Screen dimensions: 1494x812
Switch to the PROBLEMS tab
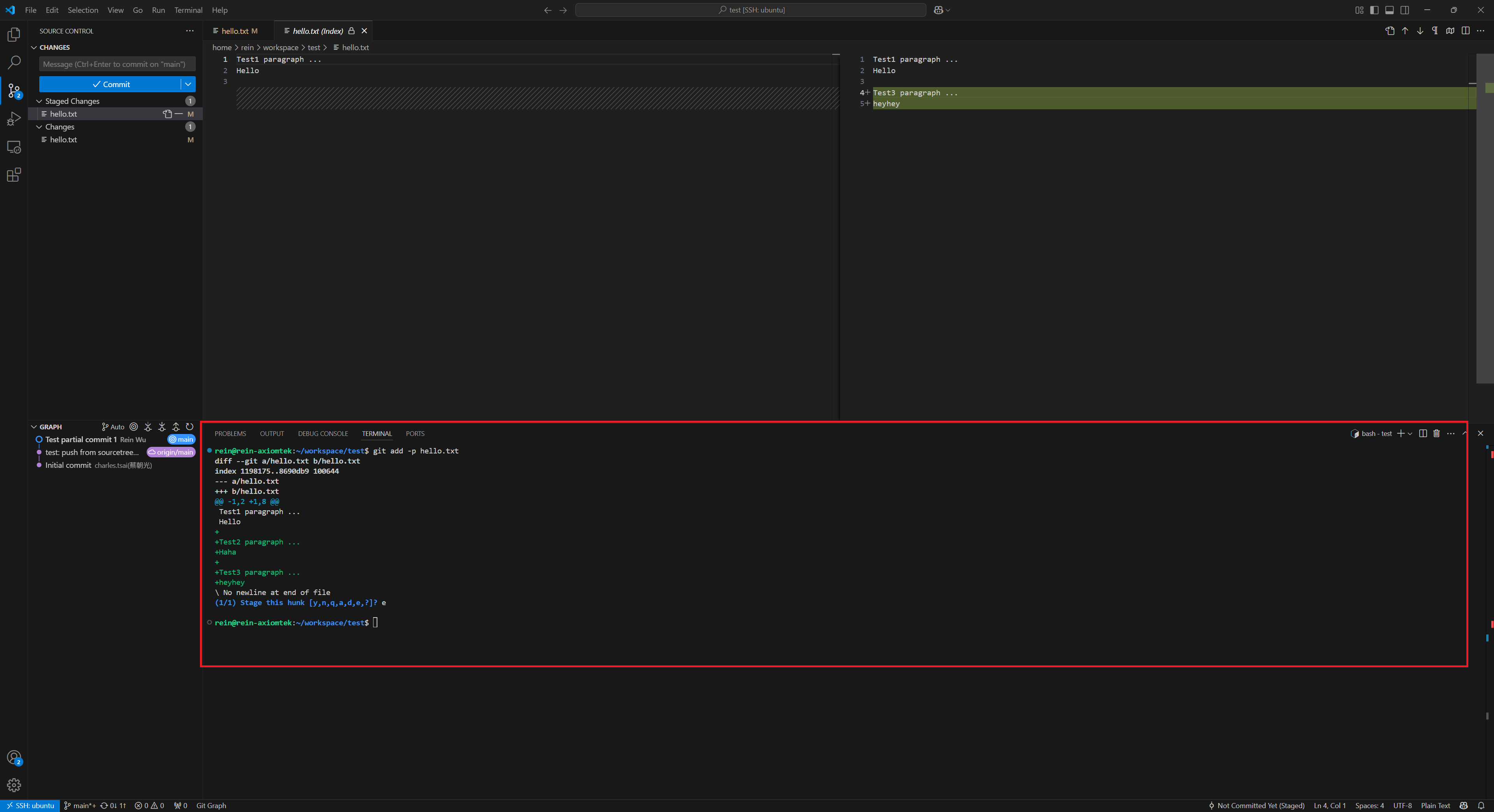(230, 434)
